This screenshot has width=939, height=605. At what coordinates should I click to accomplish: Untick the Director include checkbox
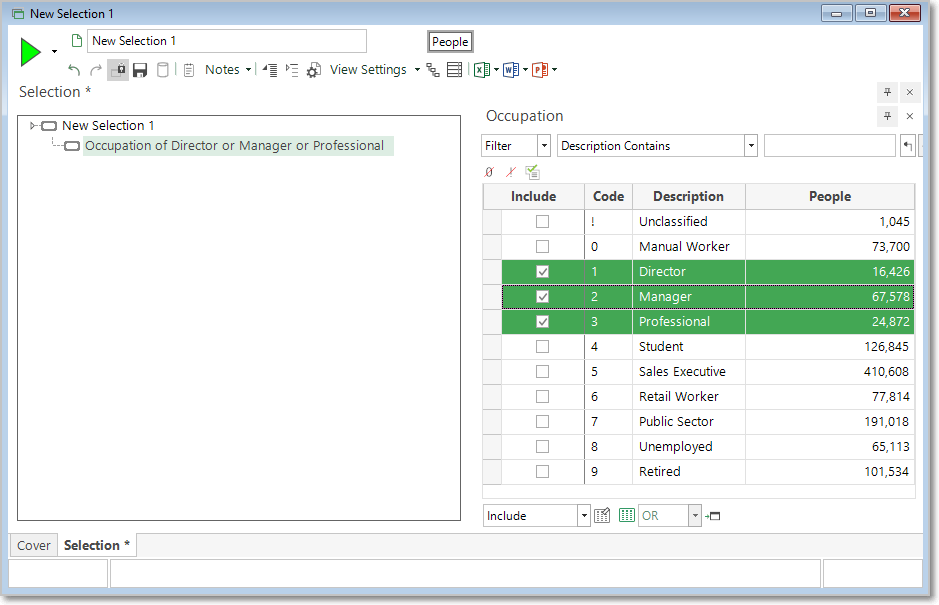(x=543, y=272)
